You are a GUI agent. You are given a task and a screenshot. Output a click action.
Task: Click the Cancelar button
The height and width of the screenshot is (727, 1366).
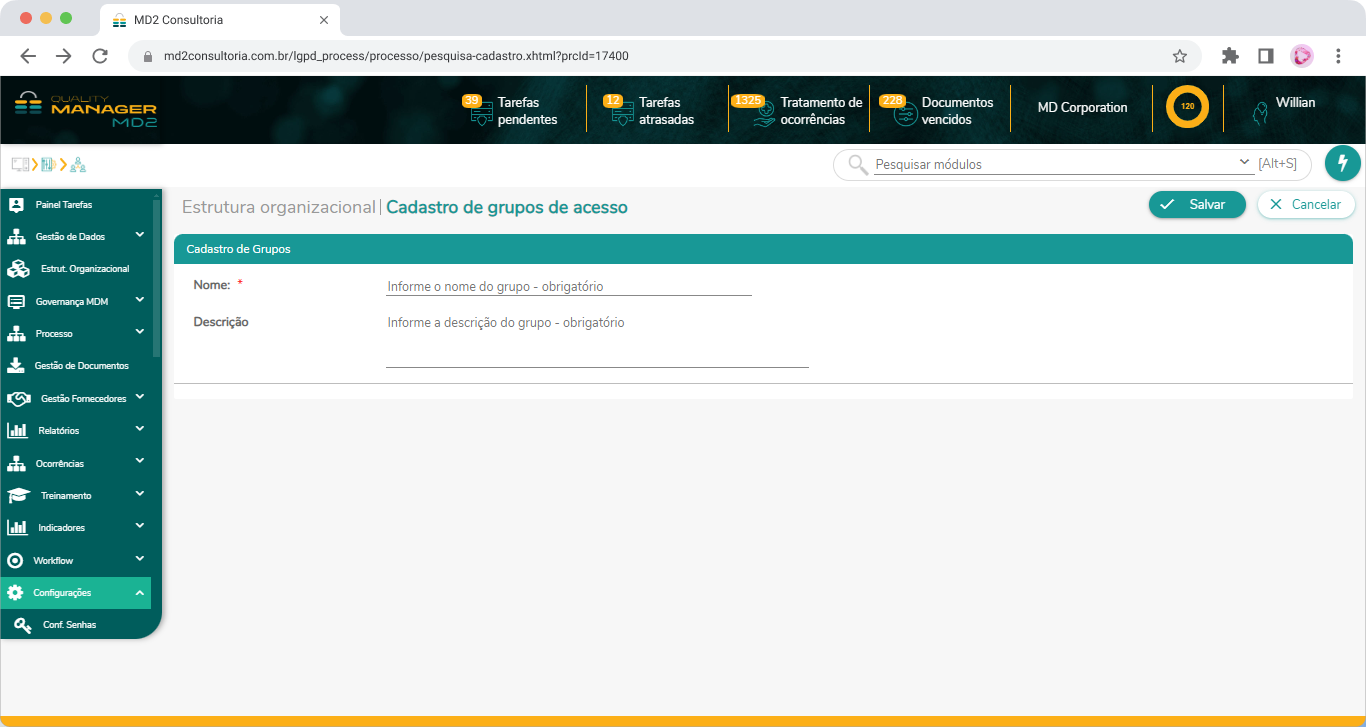[1306, 203]
